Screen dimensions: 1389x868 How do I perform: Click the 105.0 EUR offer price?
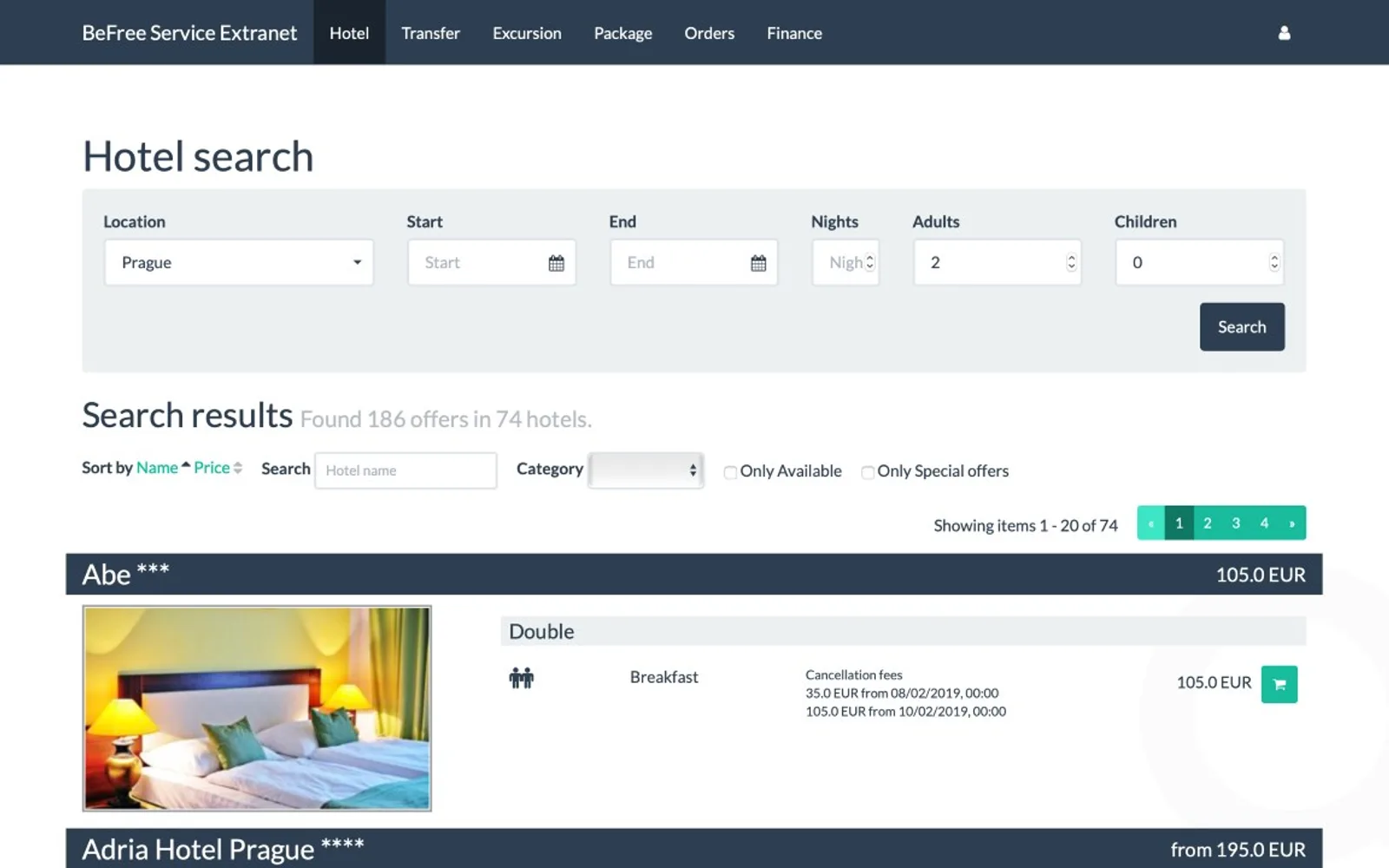tap(1214, 683)
